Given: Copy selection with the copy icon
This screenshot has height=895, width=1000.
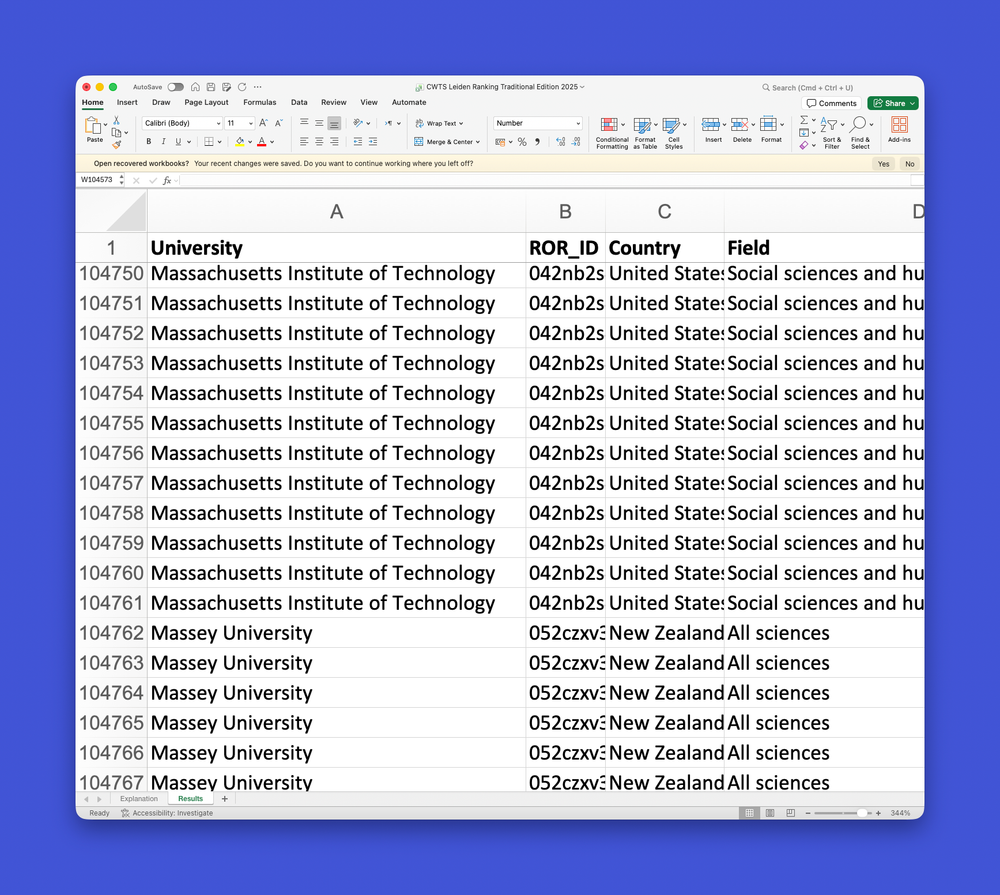Looking at the screenshot, I should point(116,133).
